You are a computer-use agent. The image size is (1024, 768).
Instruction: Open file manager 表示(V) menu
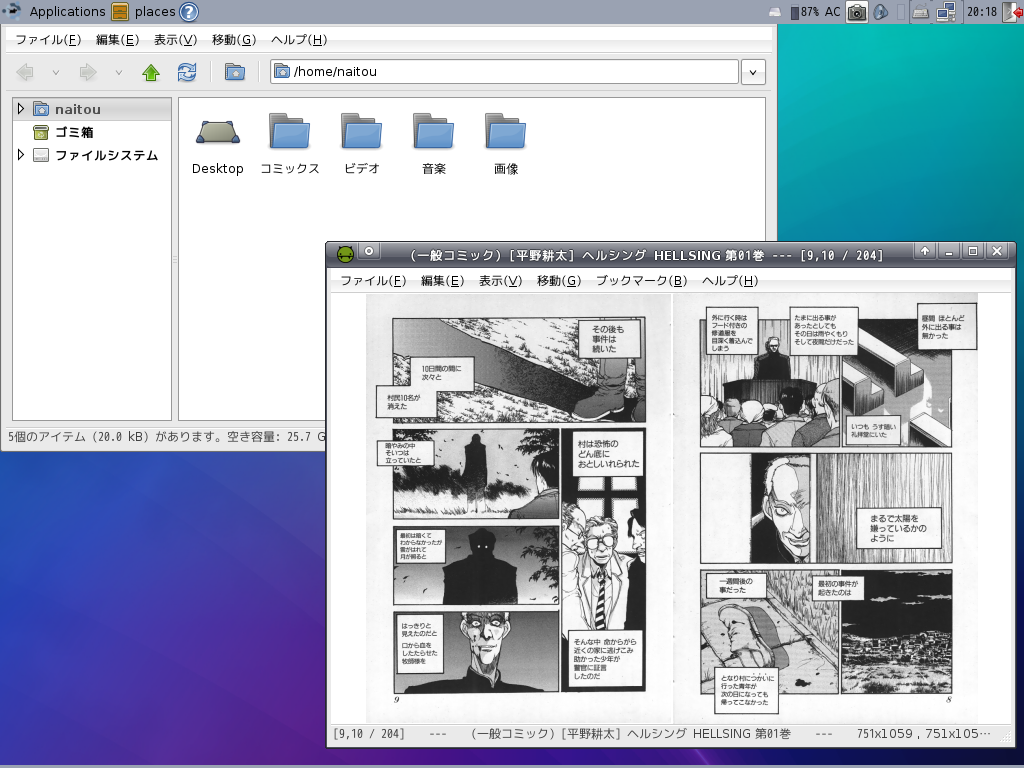[175, 40]
